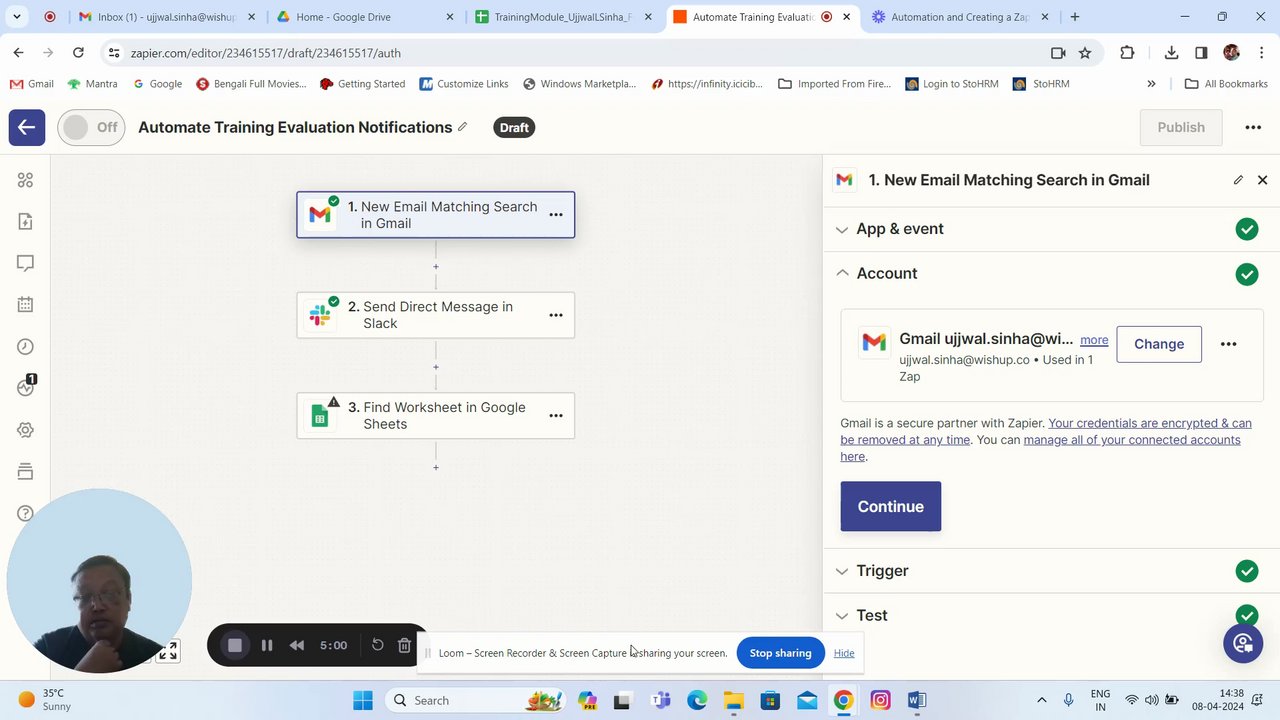The height and width of the screenshot is (720, 1280).
Task: Add a step between Slack and Google Sheets
Action: (436, 367)
